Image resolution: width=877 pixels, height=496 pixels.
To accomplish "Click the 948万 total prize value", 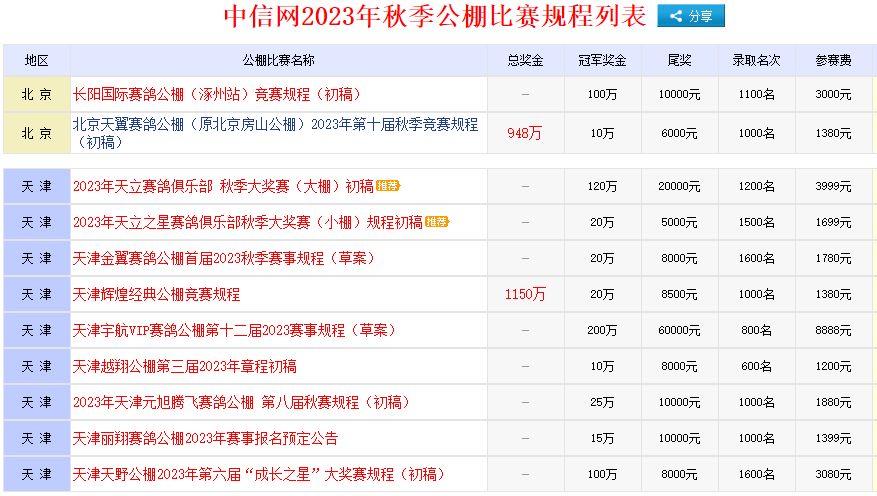I will (525, 133).
